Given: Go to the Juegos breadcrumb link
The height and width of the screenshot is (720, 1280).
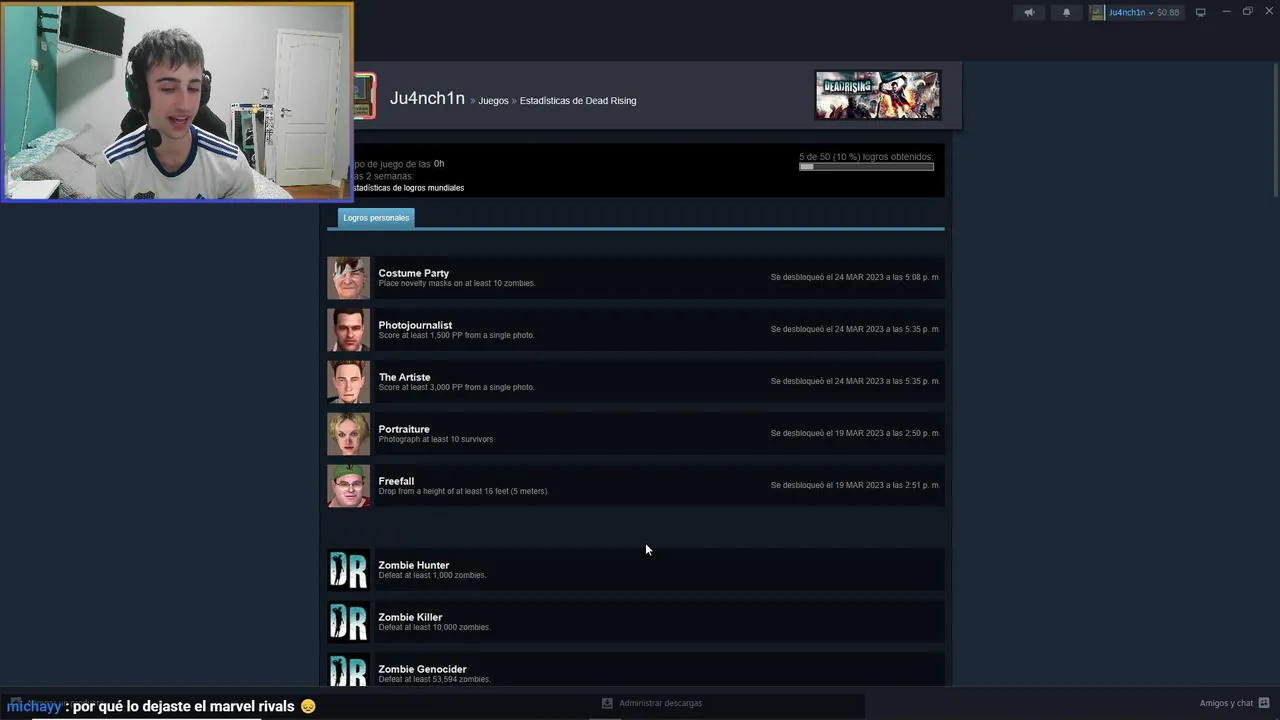Looking at the screenshot, I should (493, 101).
